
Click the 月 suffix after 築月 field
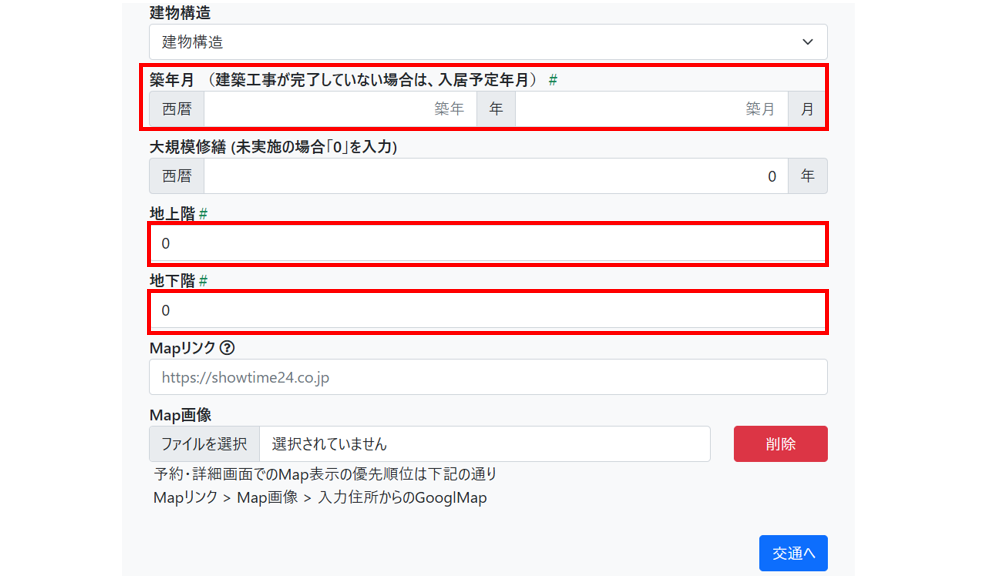pos(807,109)
